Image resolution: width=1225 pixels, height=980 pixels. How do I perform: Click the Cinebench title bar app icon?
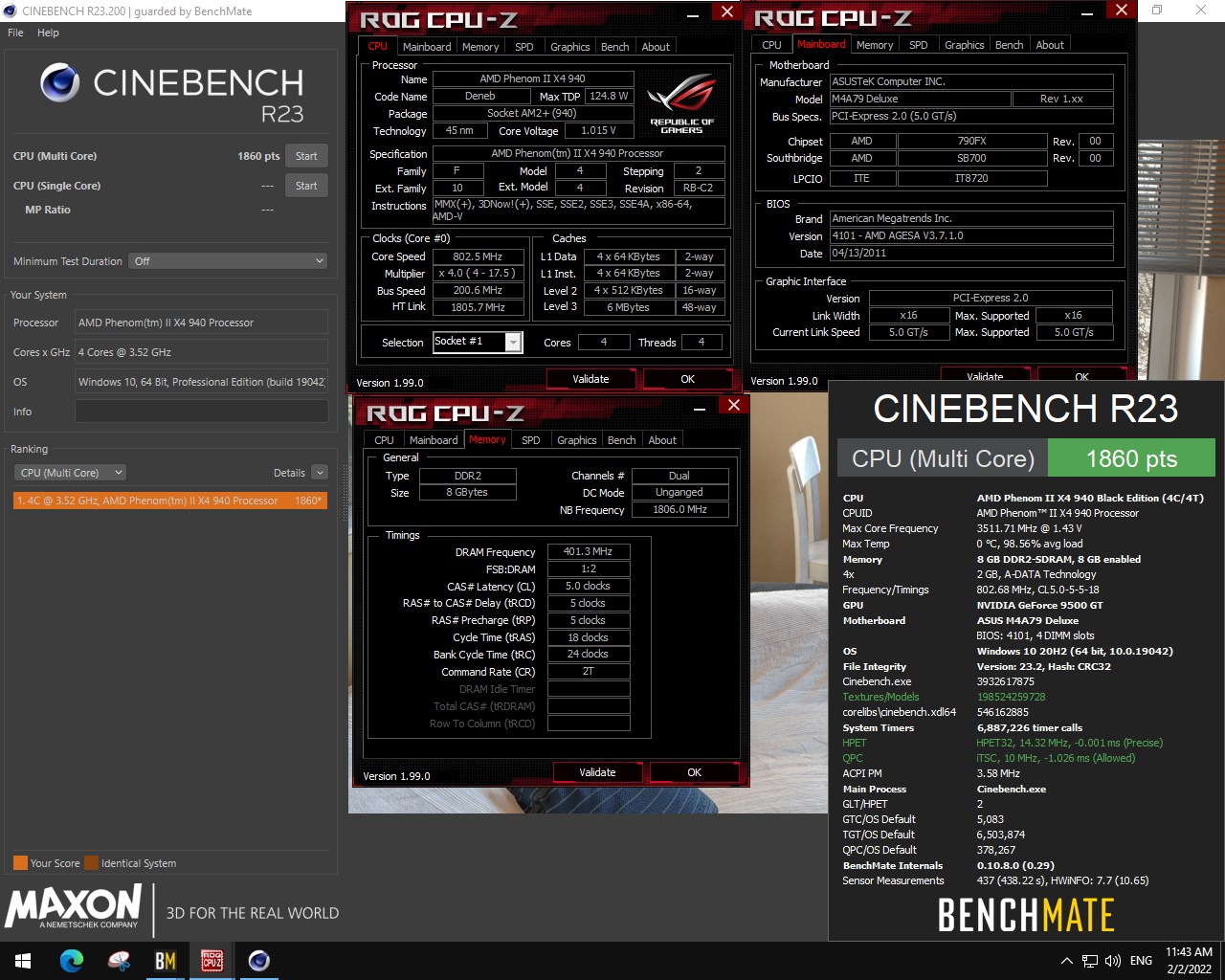[10, 11]
